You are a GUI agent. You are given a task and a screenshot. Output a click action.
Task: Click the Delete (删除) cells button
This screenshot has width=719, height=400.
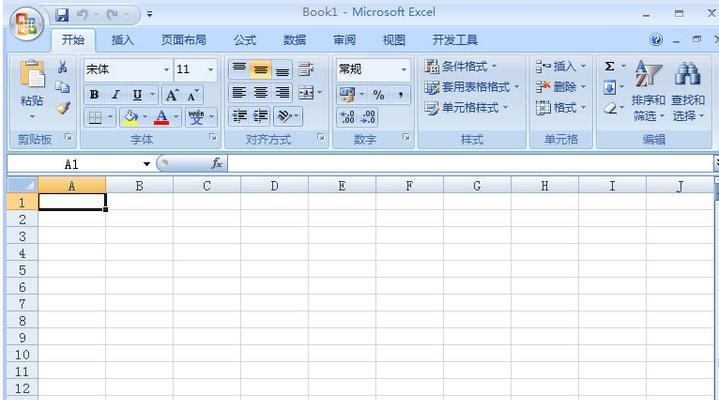click(561, 87)
